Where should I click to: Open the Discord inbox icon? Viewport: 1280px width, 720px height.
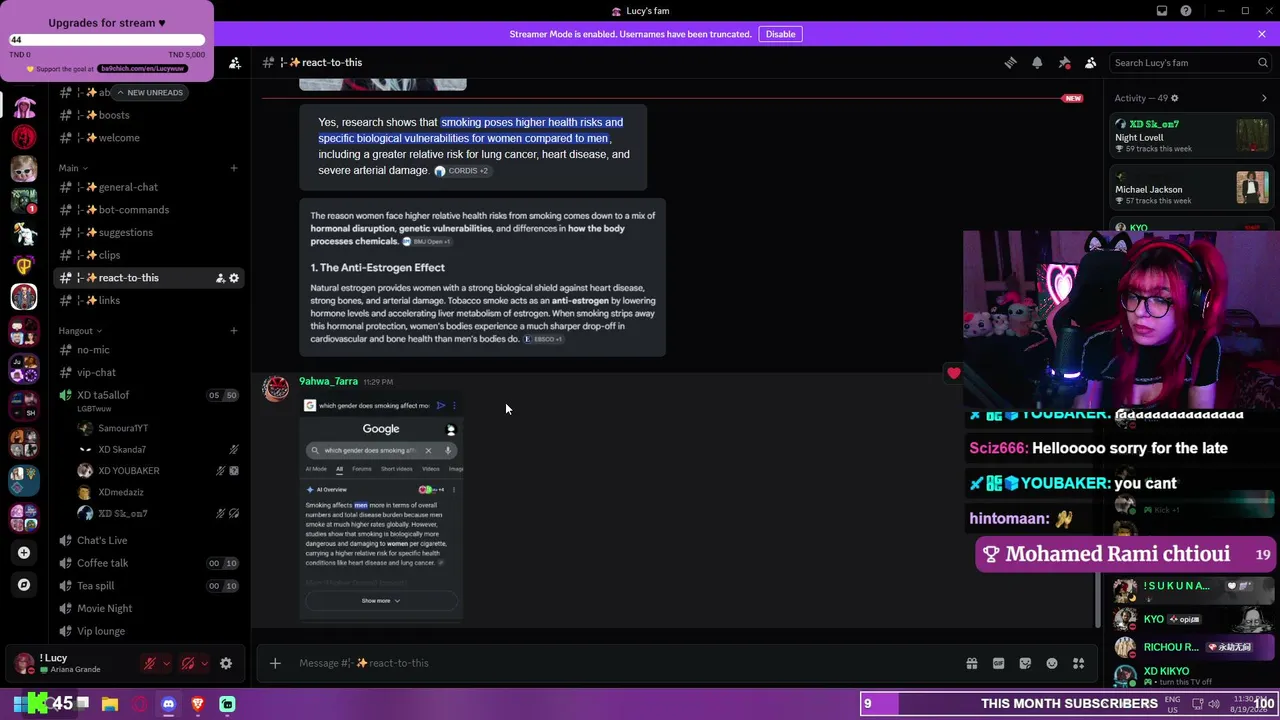1162,11
